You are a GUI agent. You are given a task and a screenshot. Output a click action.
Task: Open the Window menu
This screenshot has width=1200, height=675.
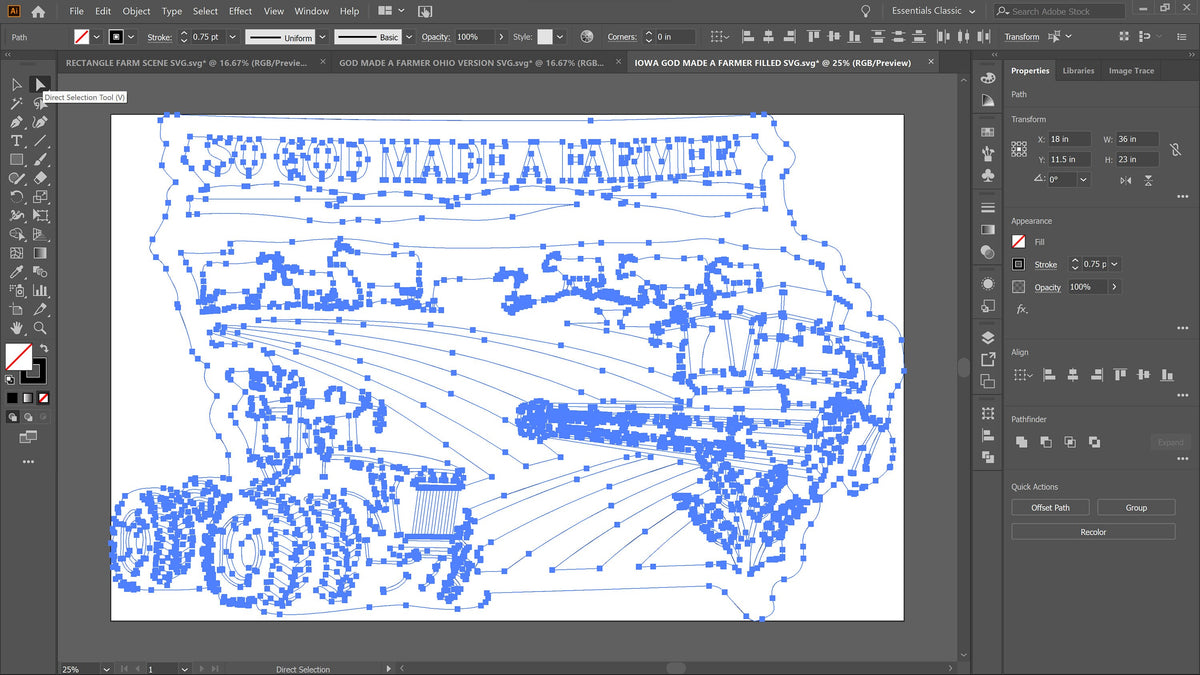click(x=311, y=11)
